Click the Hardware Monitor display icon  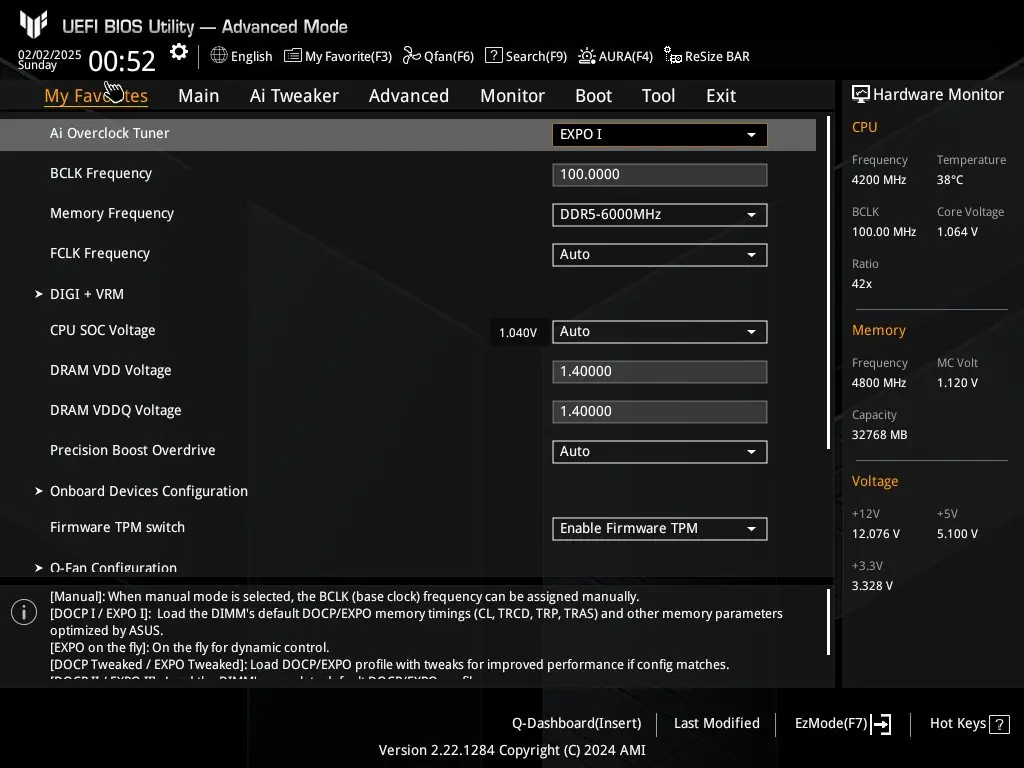pos(861,95)
